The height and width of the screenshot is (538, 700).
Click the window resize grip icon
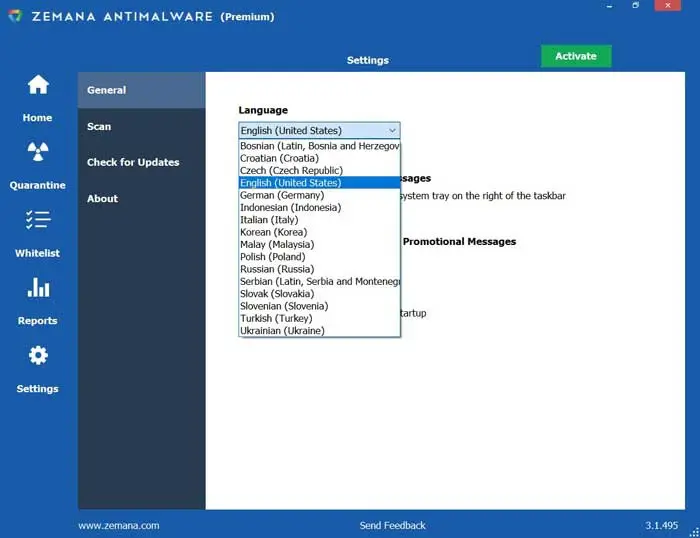click(x=694, y=533)
